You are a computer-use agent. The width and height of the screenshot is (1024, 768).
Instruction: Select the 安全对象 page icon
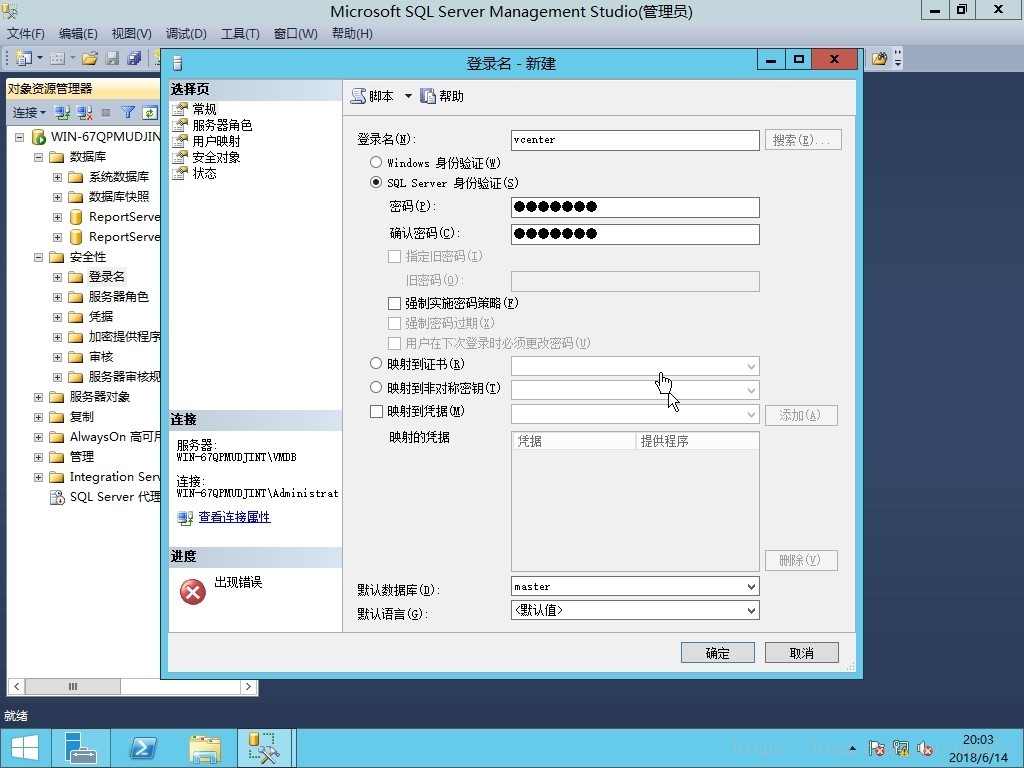[x=180, y=157]
